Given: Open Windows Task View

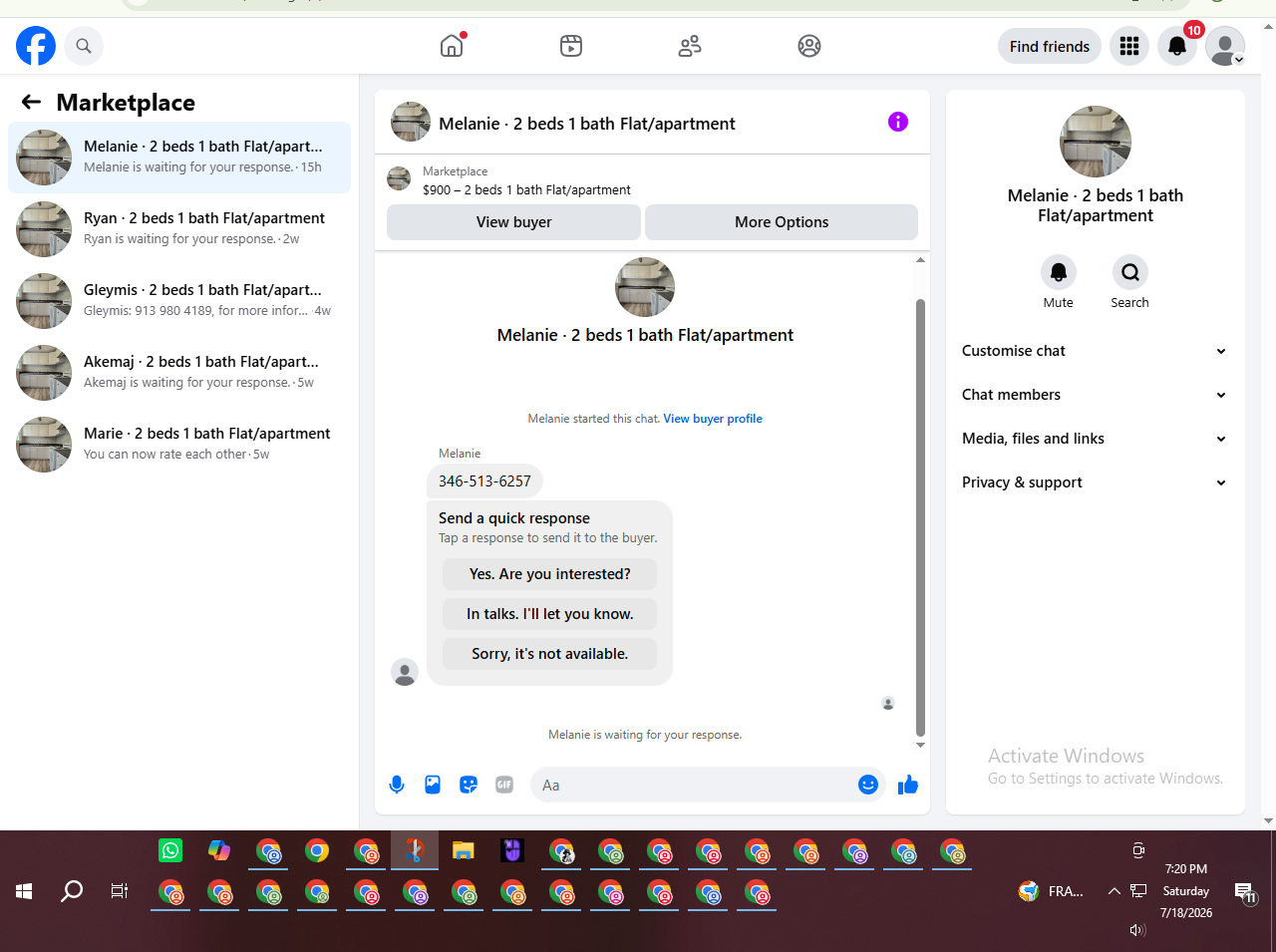Looking at the screenshot, I should [x=120, y=891].
